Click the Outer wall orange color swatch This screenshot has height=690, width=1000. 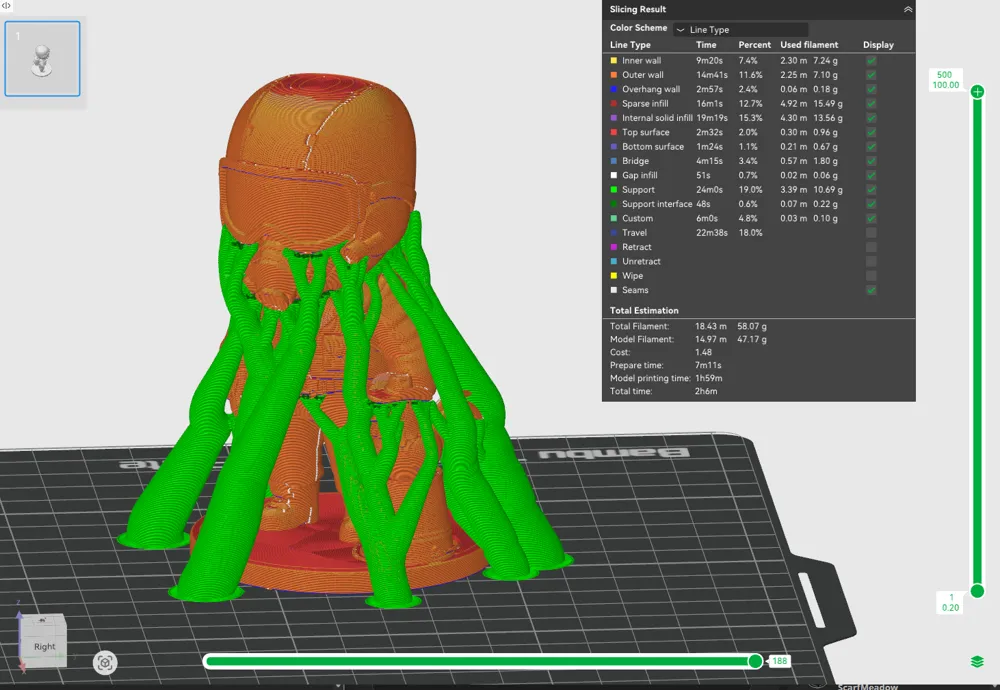pos(614,75)
